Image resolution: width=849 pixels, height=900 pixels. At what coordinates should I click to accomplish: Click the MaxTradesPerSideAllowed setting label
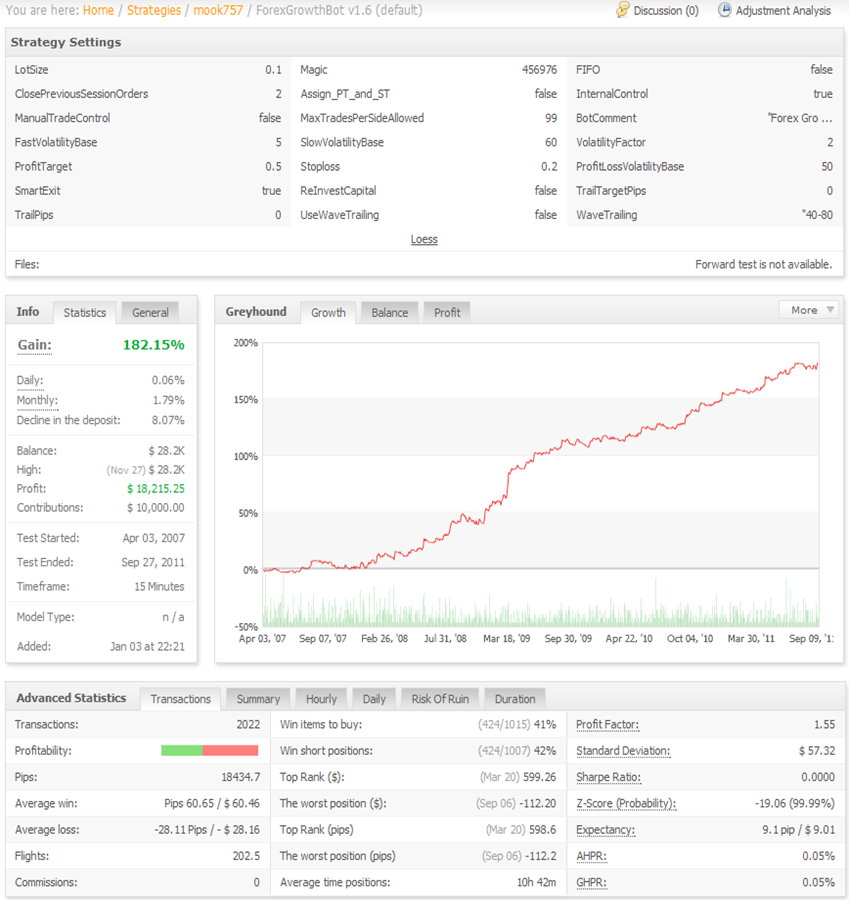[x=362, y=118]
